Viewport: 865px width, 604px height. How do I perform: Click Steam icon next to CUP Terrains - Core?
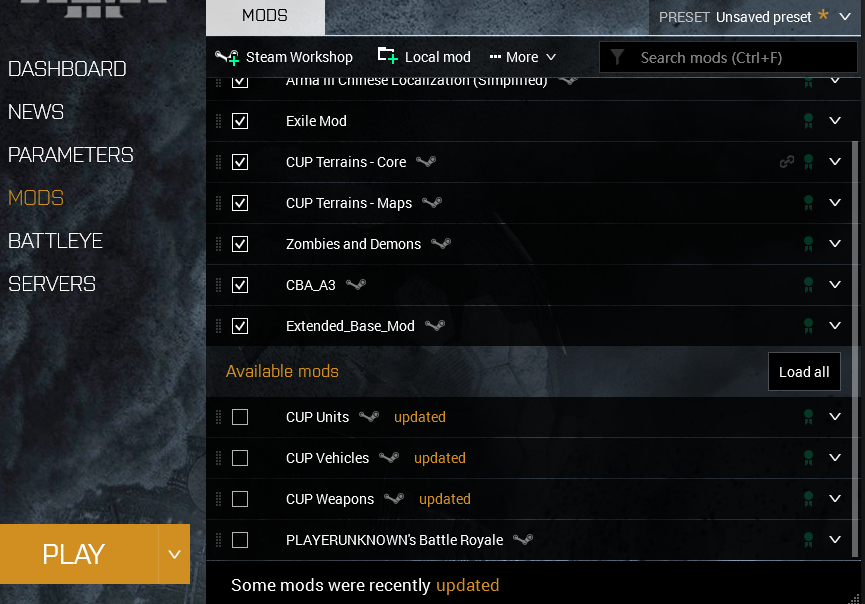click(x=426, y=162)
